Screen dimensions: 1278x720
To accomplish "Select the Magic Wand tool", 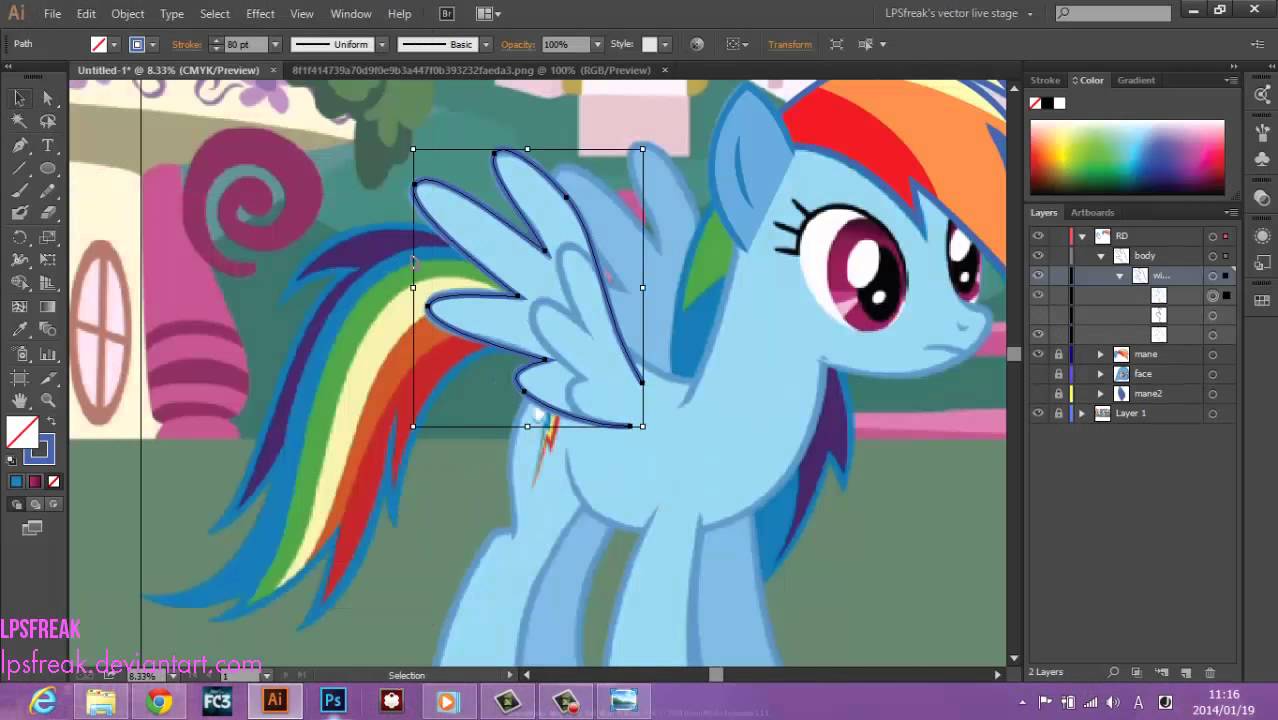I will (x=19, y=121).
